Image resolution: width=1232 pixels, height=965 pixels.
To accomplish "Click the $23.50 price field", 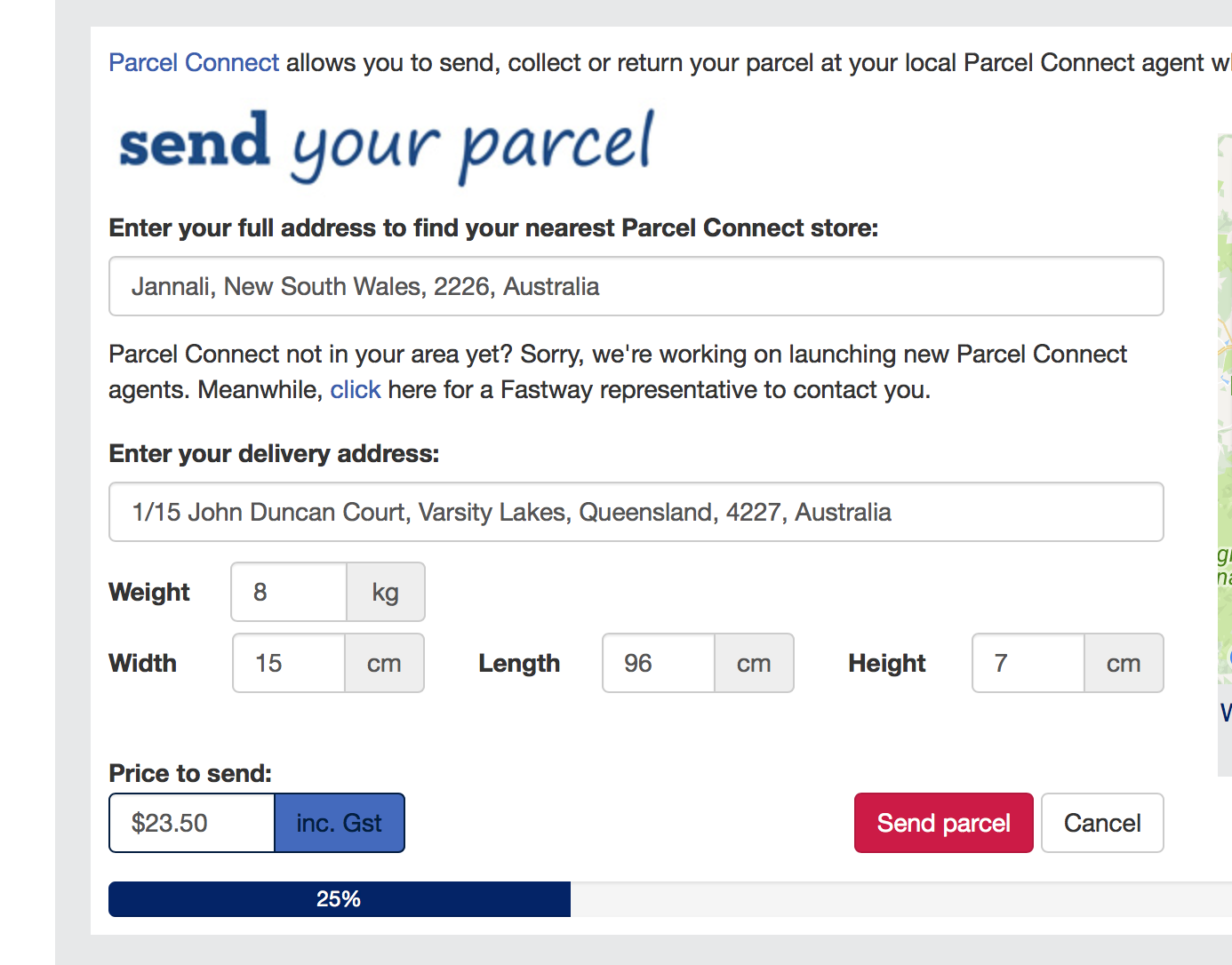I will [192, 823].
